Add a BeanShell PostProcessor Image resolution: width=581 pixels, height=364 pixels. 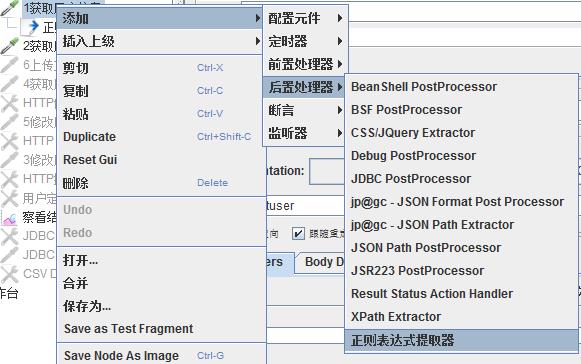(x=461, y=87)
